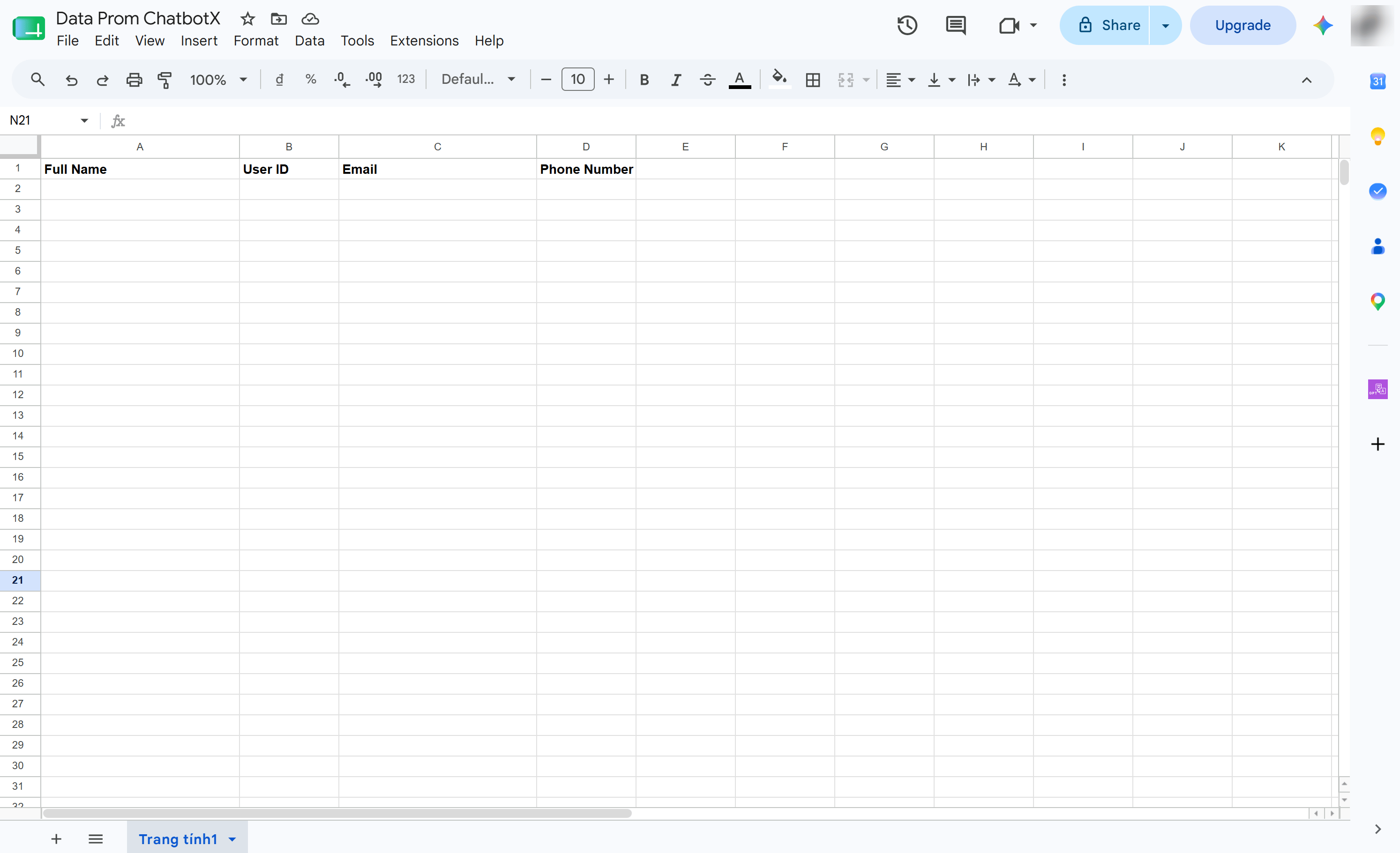Open the Google Sheets home icon
Image resolution: width=1400 pixels, height=853 pixels.
click(x=29, y=28)
